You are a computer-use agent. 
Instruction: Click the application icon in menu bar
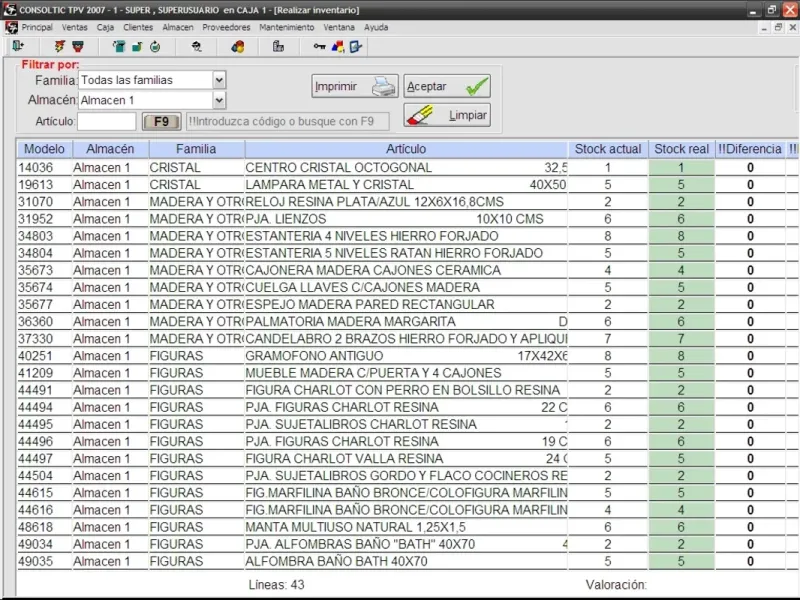pos(11,28)
